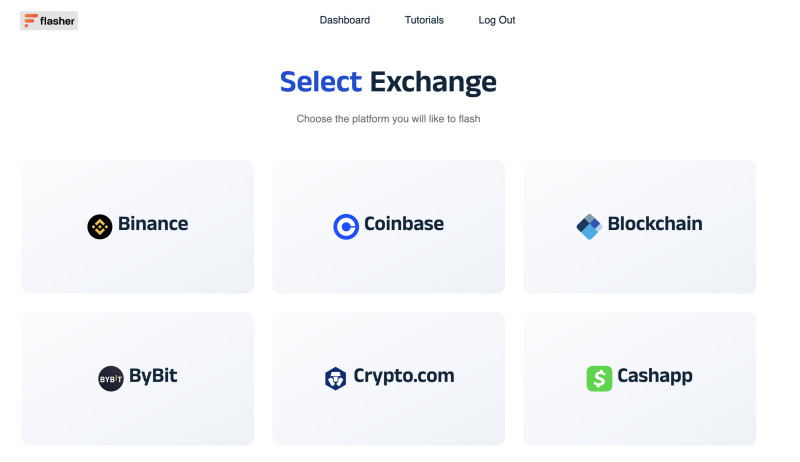The width and height of the screenshot is (800, 462).
Task: Pick the Cashapp exchange name label
Action: [x=655, y=377]
